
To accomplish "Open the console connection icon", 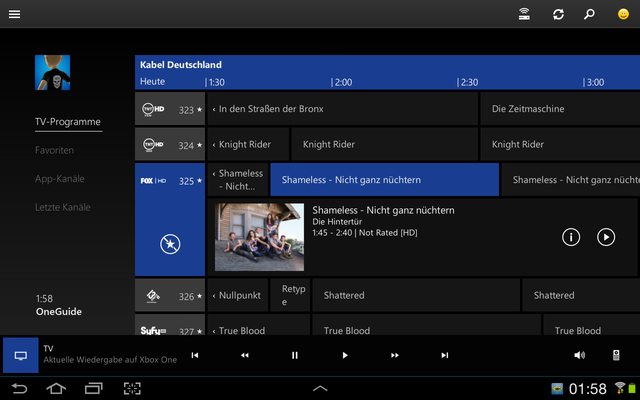I will coord(524,14).
